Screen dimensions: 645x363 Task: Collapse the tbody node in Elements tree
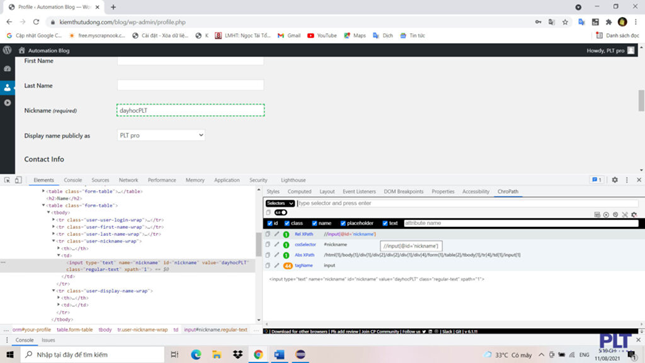(x=49, y=212)
